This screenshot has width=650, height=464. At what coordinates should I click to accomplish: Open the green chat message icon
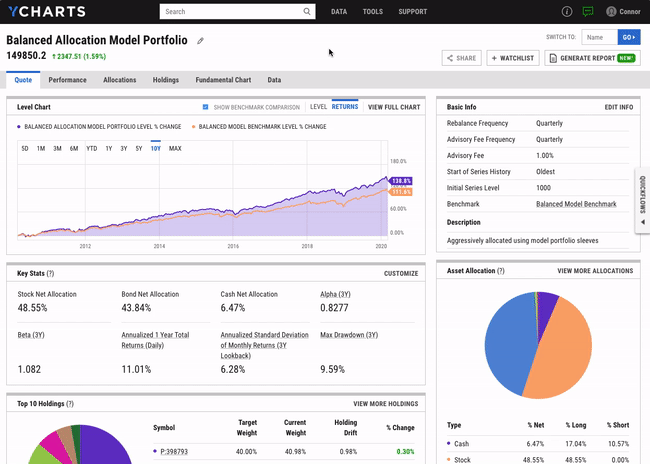pyautogui.click(x=588, y=12)
